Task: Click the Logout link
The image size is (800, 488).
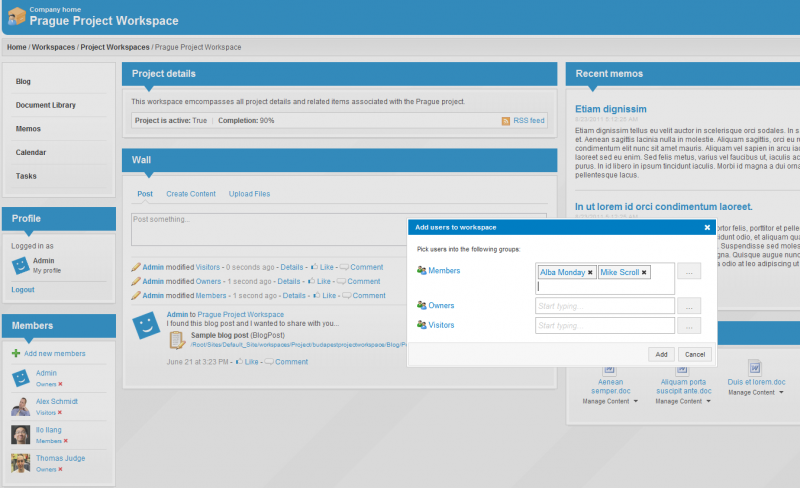Action: [x=23, y=289]
